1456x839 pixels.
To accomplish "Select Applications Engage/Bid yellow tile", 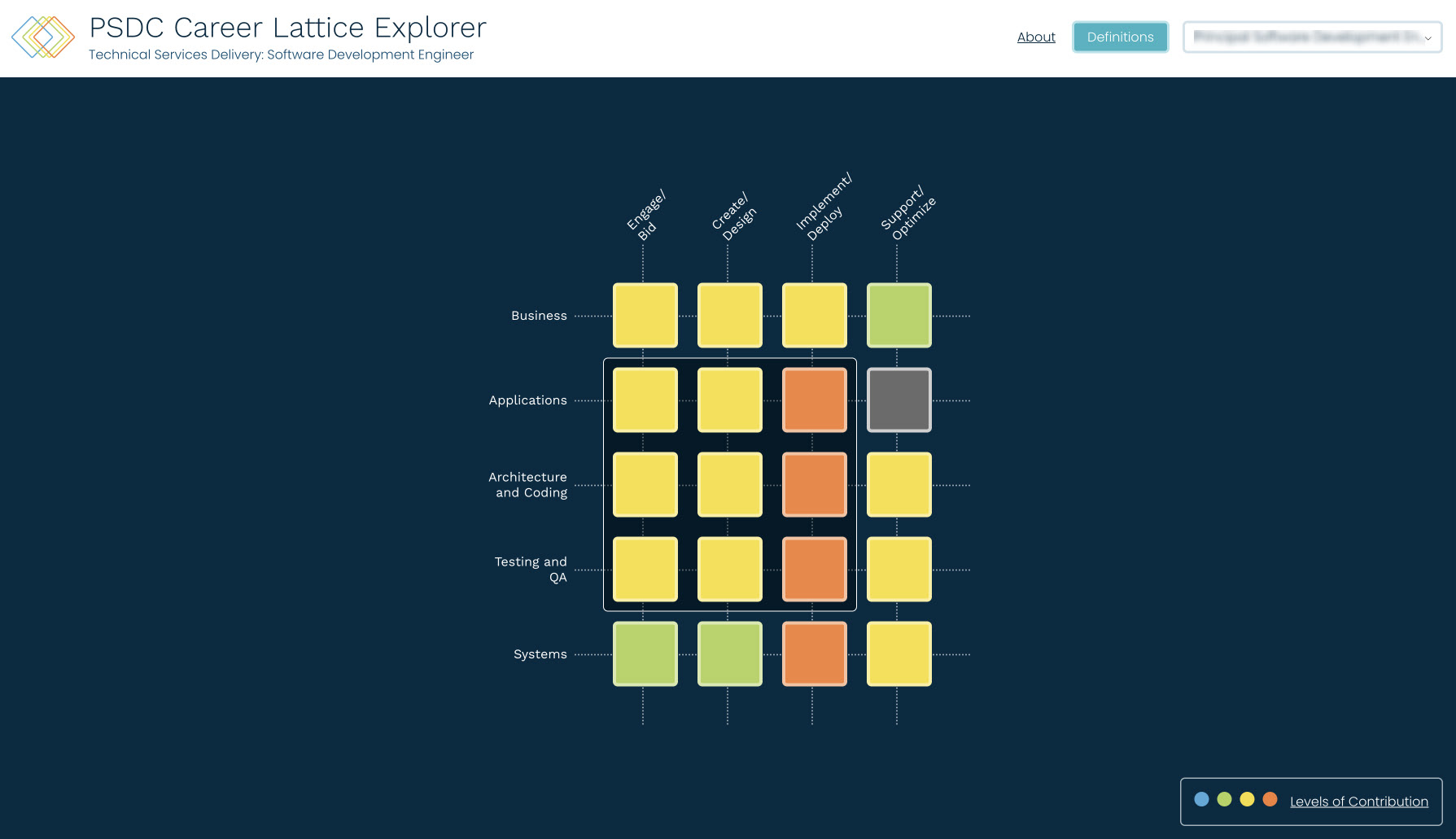I will (x=645, y=400).
